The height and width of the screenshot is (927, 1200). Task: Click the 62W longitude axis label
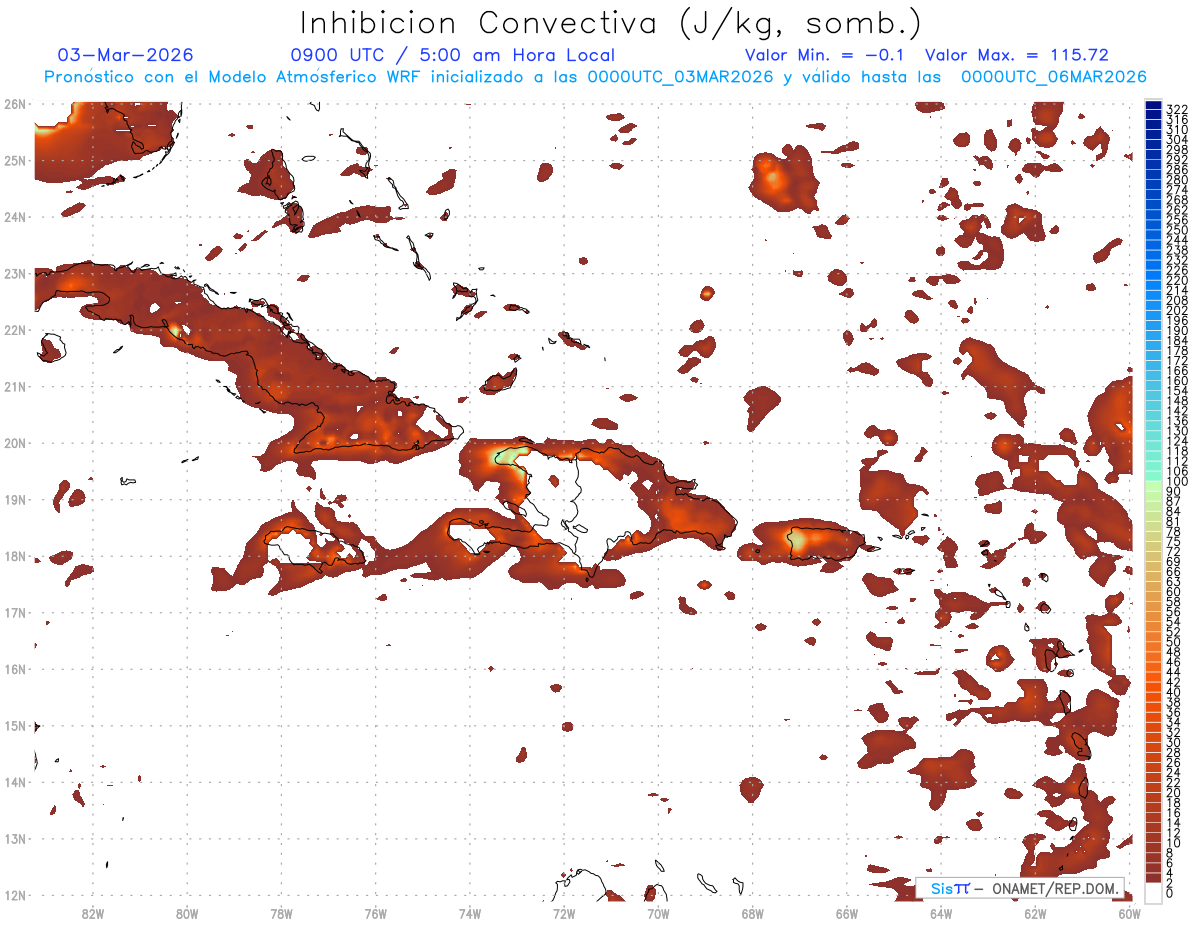[1035, 913]
